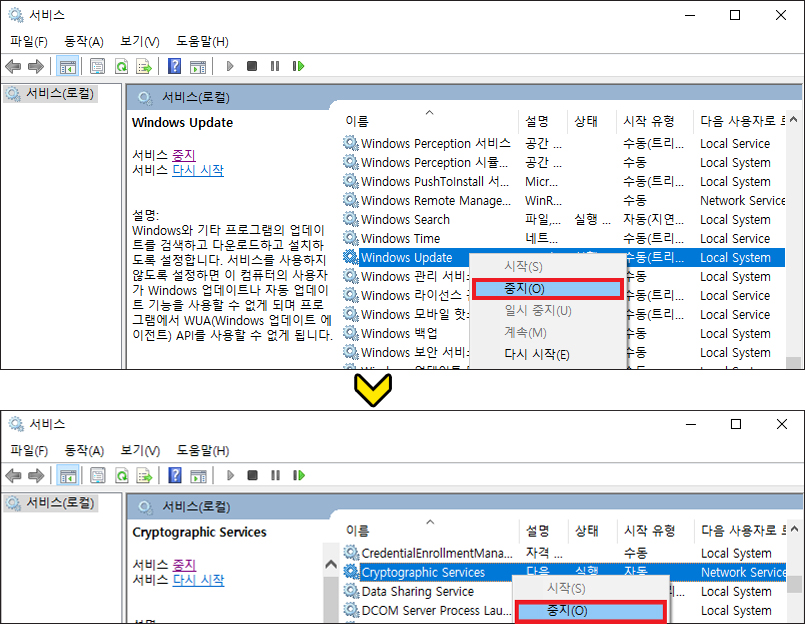This screenshot has width=805, height=624.
Task: Click the back arrow in bottom window toolbar
Action: coord(13,476)
